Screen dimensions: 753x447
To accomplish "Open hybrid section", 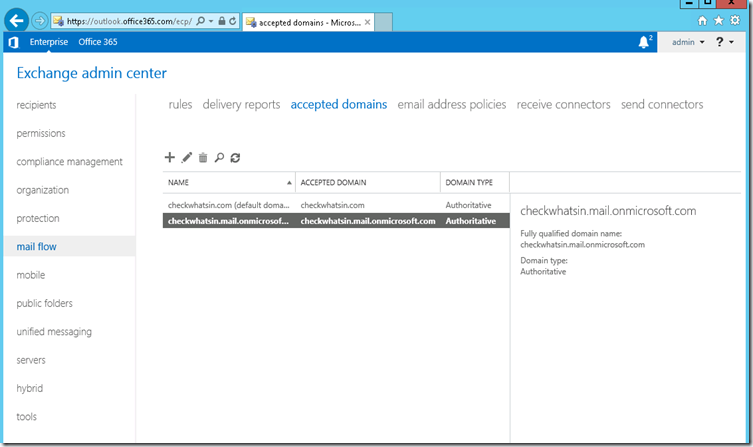I will click(x=30, y=388).
